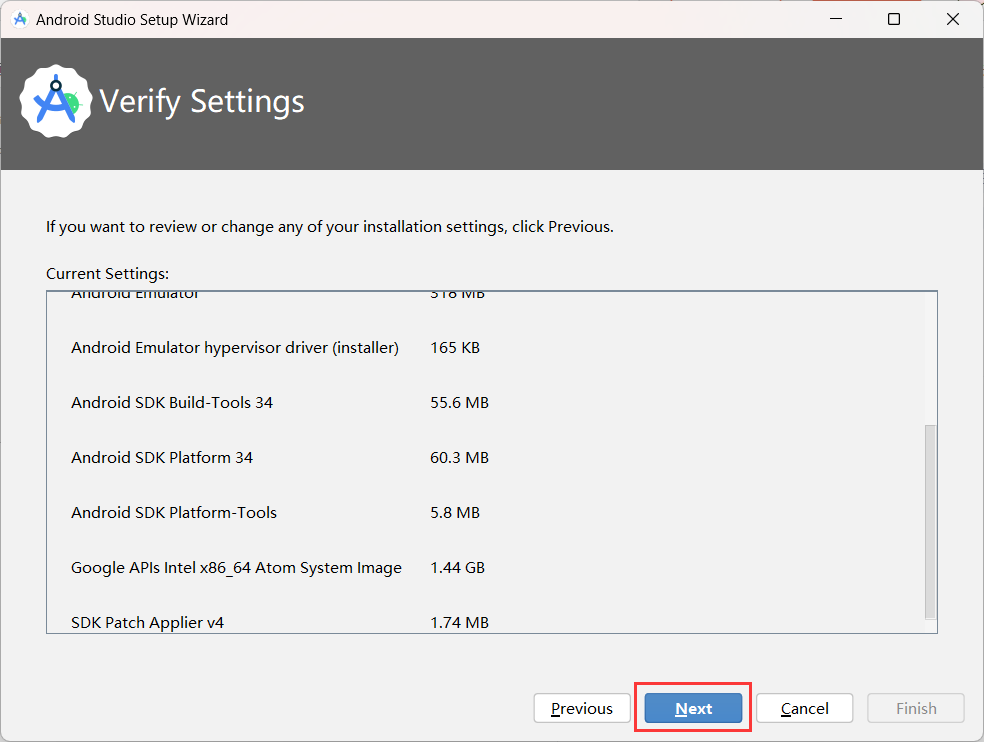Click the Android Studio logo in the header
The height and width of the screenshot is (742, 984).
point(56,101)
